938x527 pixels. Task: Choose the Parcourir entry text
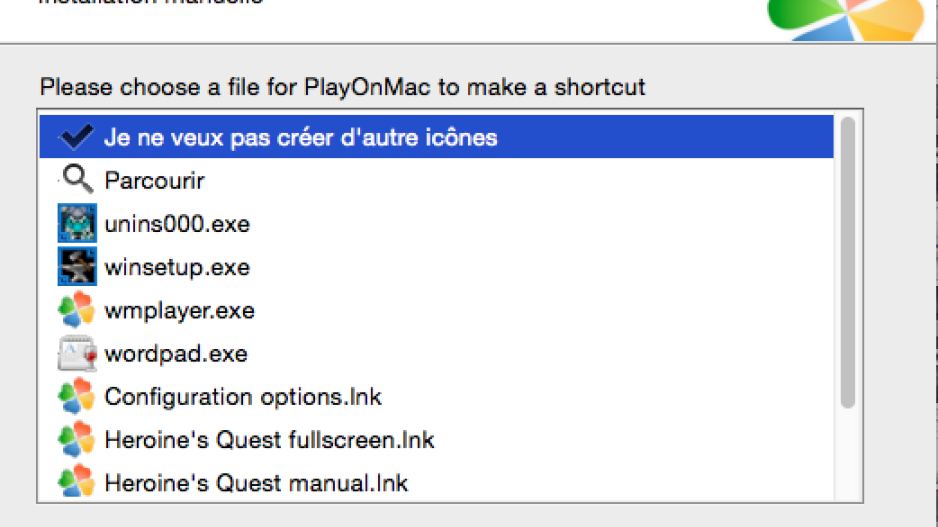point(154,181)
